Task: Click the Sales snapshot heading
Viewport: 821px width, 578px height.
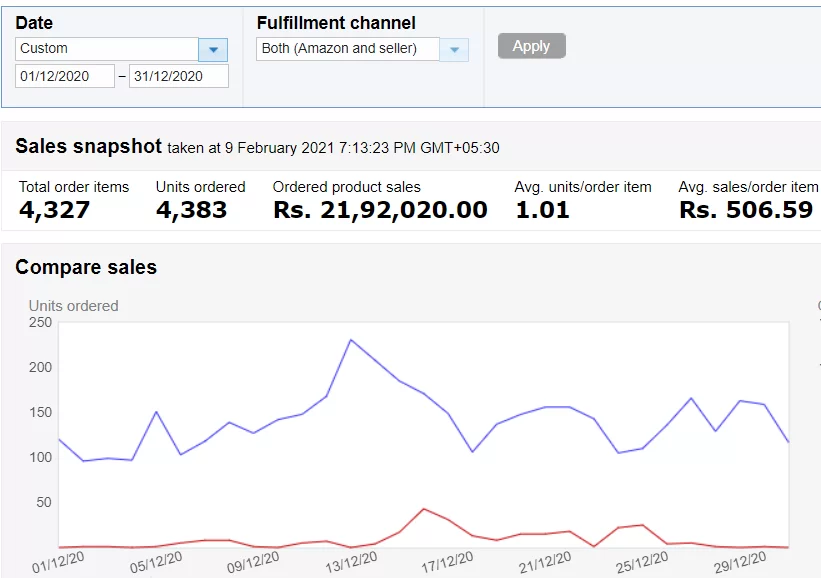Action: pyautogui.click(x=88, y=147)
